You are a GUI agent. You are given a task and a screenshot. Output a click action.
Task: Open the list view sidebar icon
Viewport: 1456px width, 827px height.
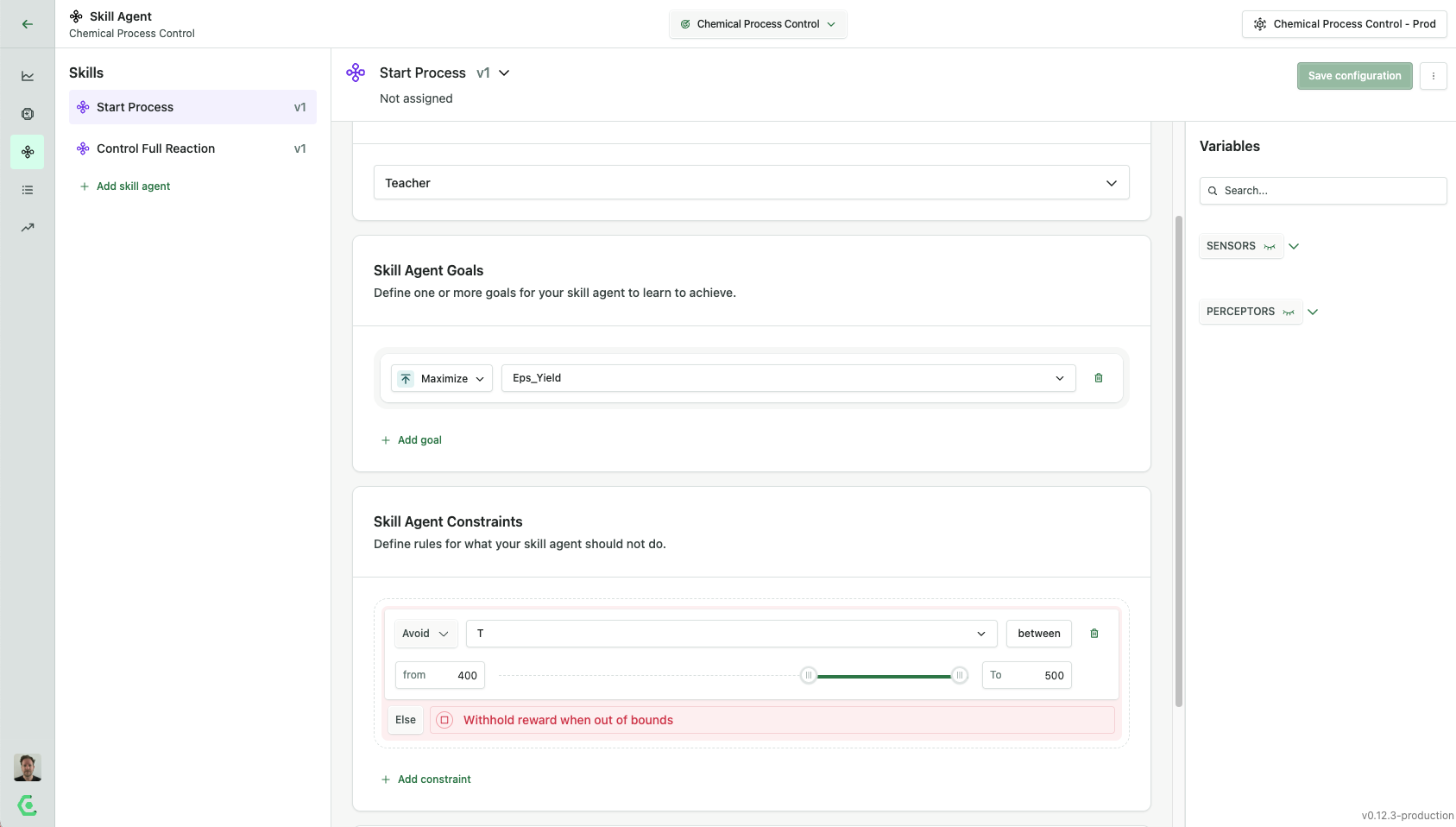pyautogui.click(x=28, y=190)
